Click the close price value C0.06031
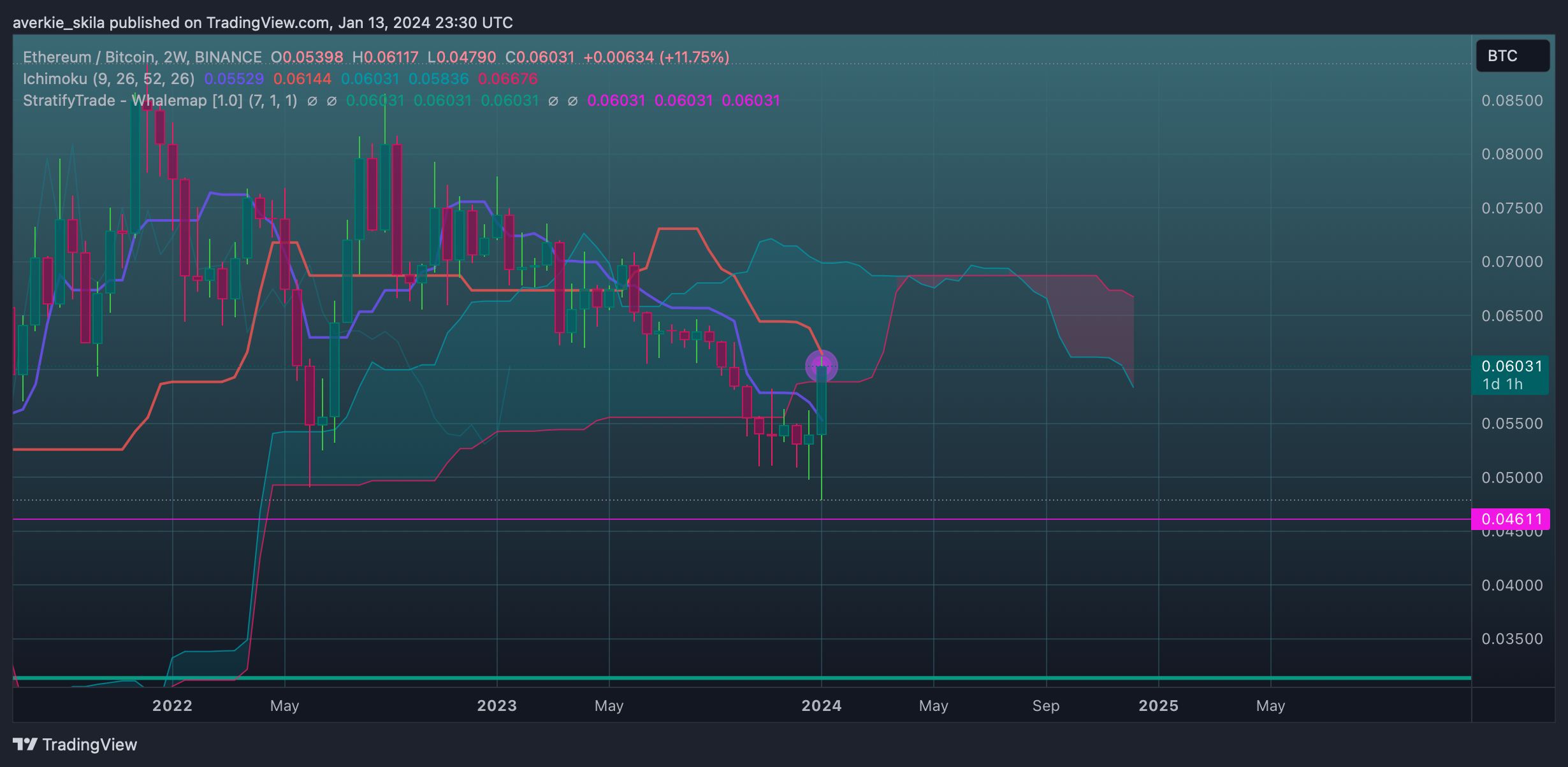 tap(540, 57)
